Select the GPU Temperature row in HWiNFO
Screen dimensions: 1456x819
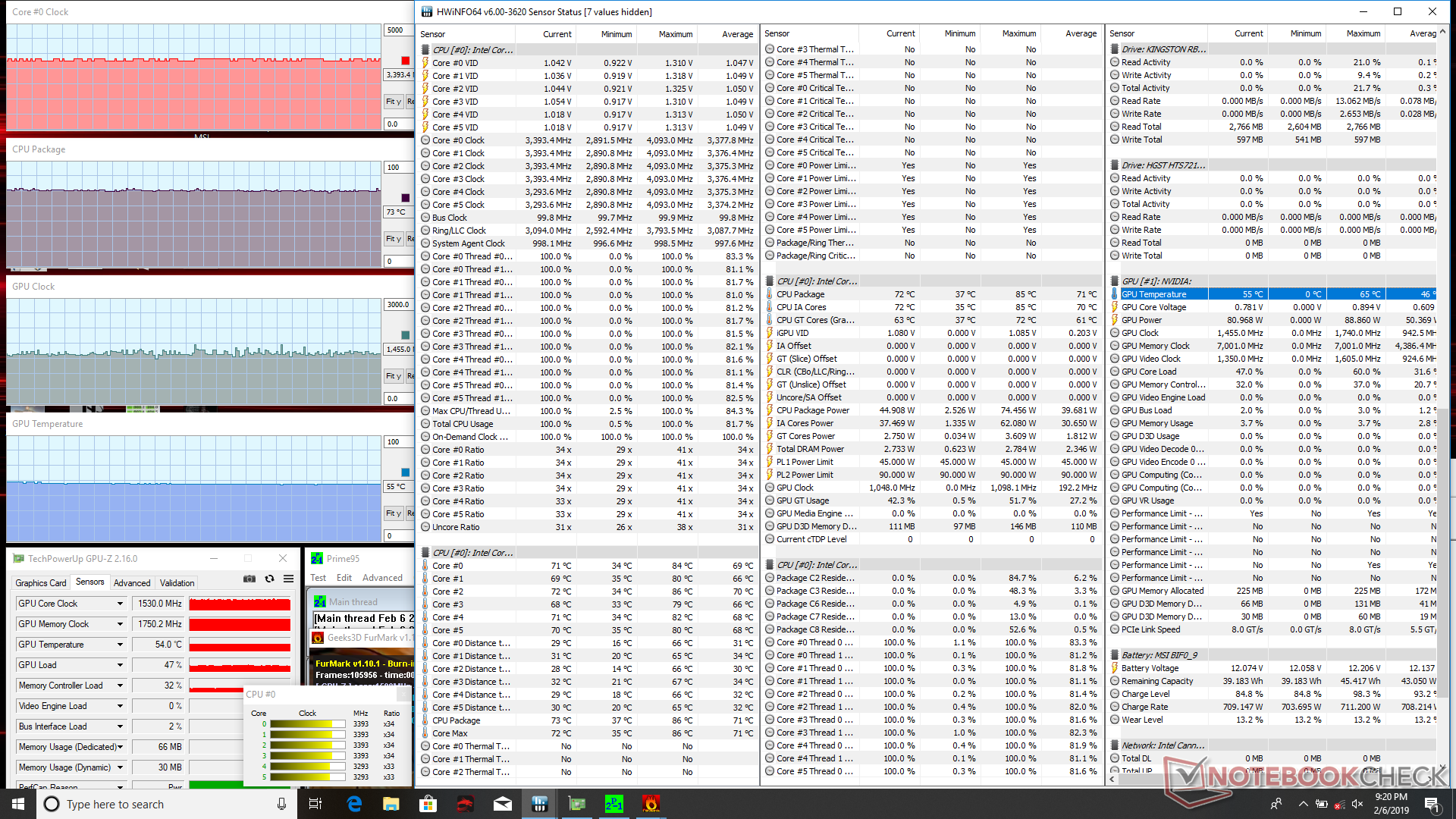[1153, 294]
